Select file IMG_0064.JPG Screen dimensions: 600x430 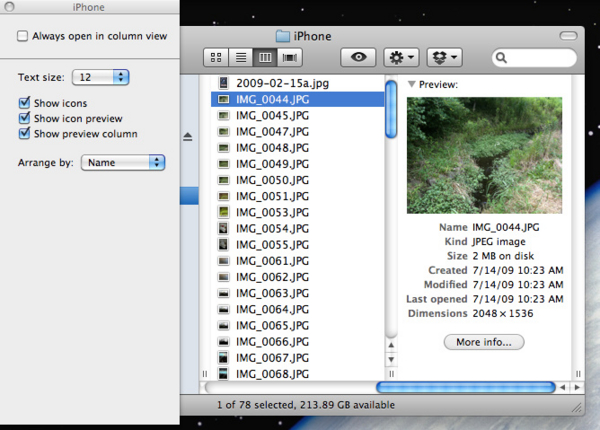pos(297,309)
